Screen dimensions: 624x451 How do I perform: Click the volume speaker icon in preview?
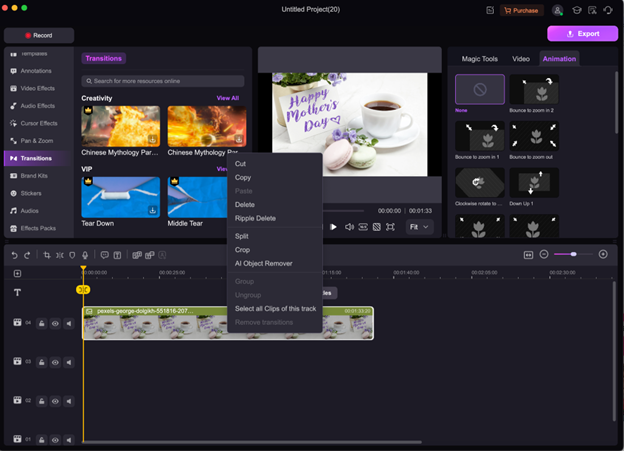click(x=349, y=227)
